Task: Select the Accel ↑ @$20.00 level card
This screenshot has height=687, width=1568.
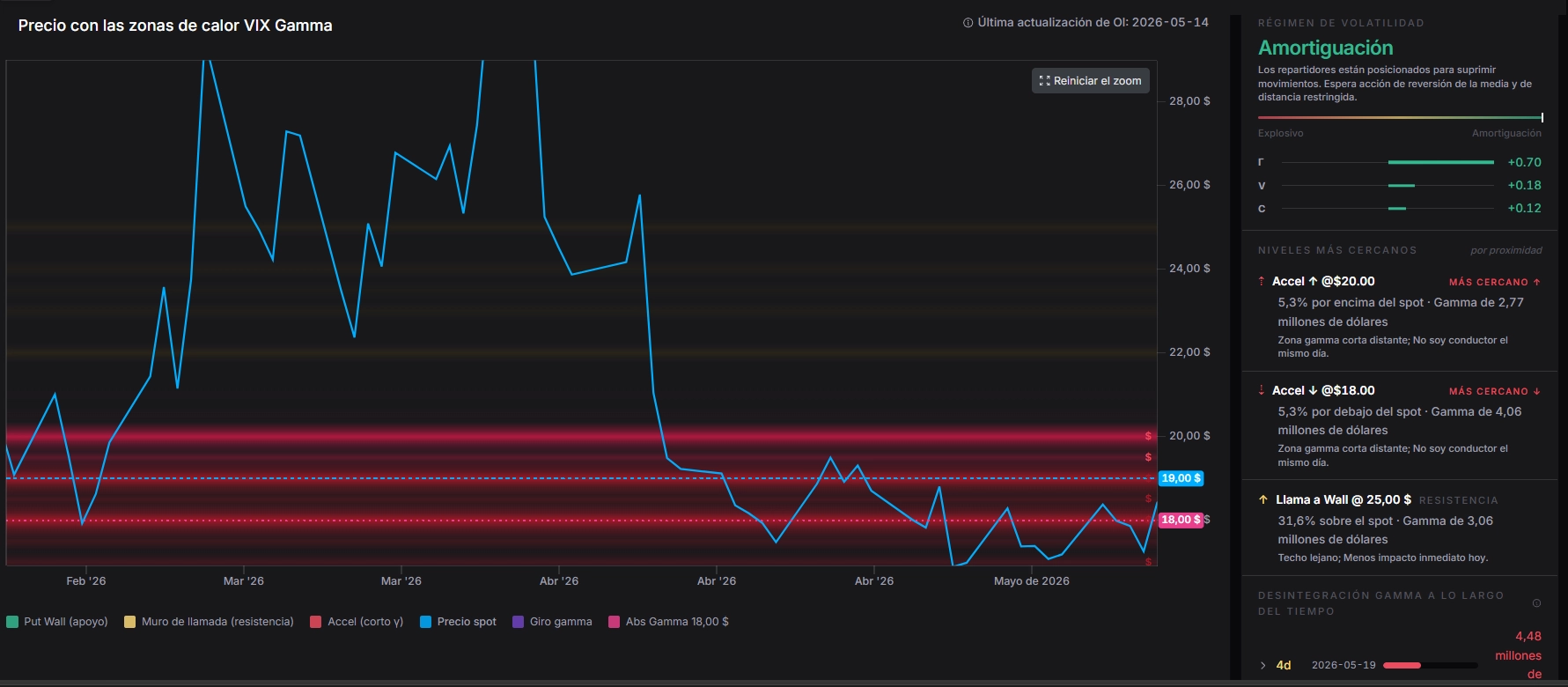Action: (x=1400, y=316)
